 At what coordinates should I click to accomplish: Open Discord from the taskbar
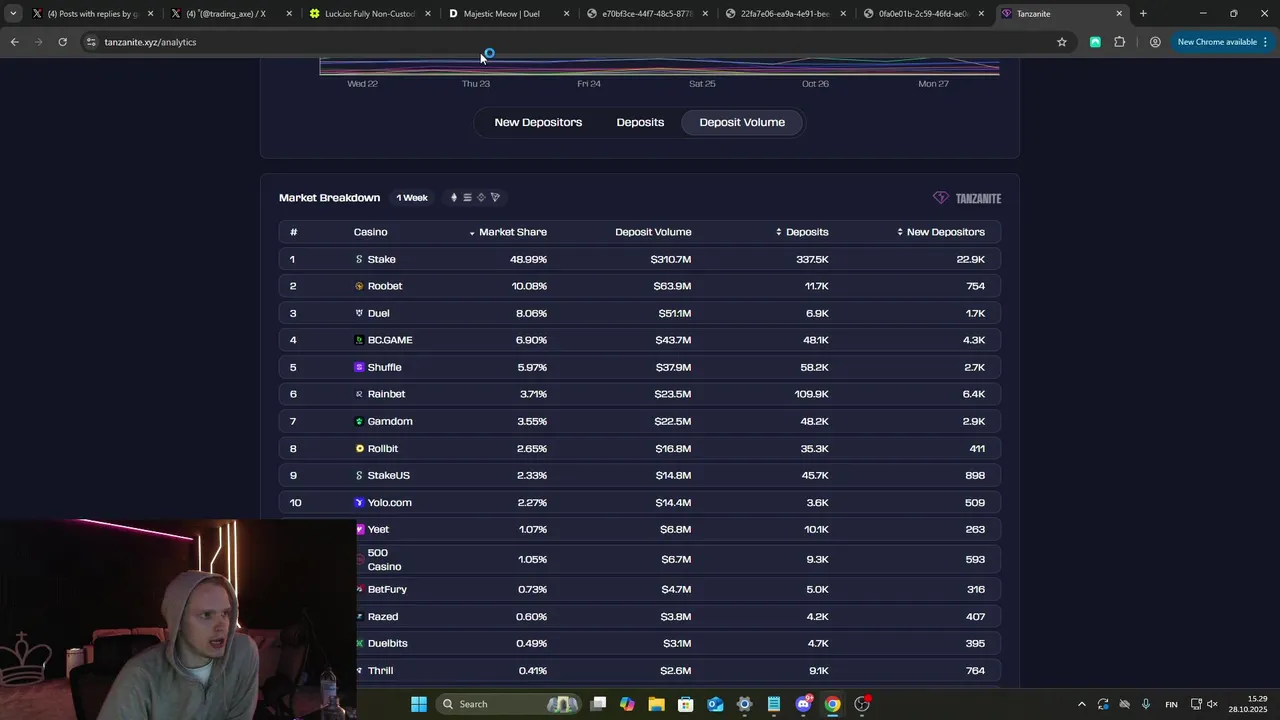(x=803, y=704)
